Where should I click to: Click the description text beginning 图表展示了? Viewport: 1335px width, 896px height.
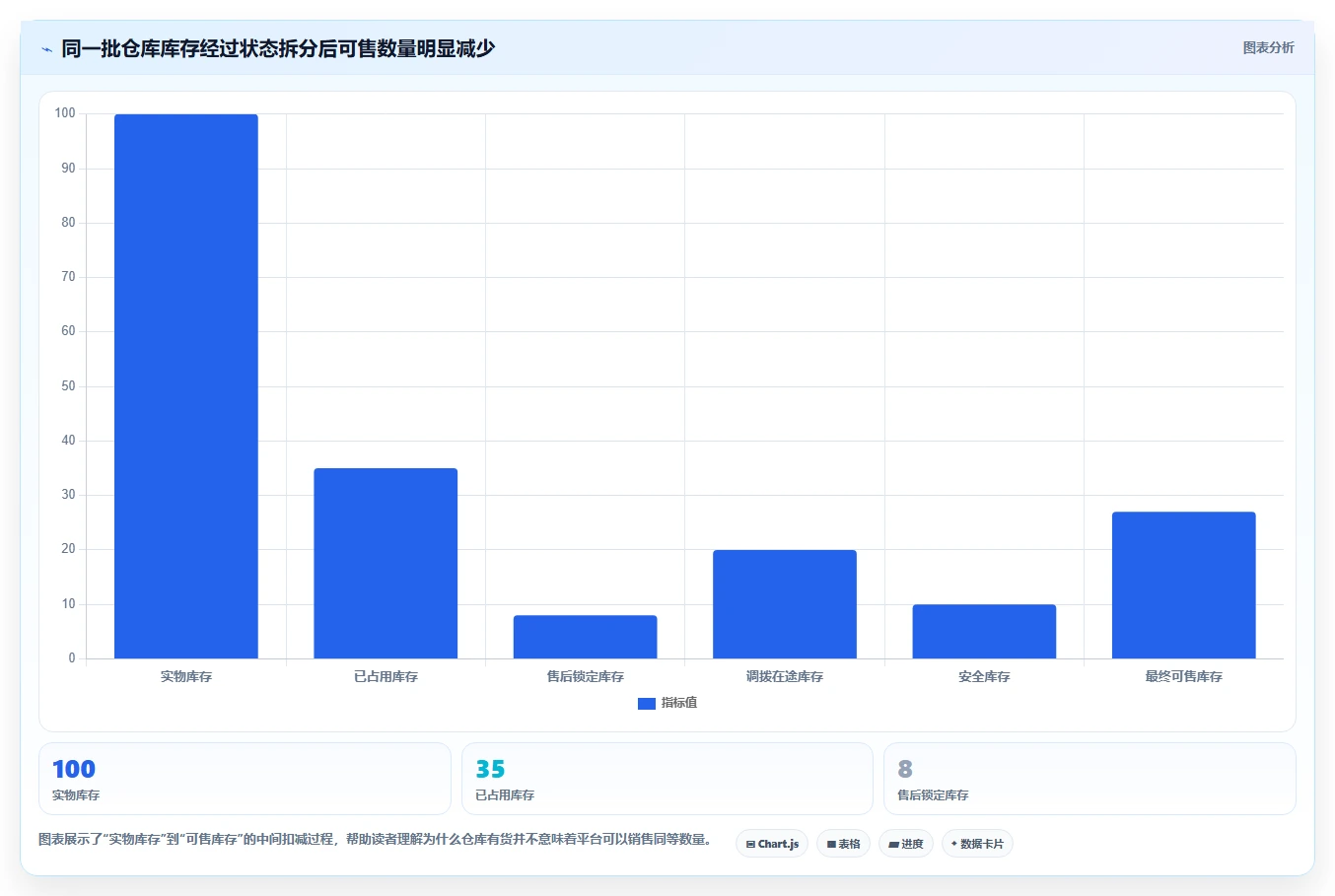[376, 840]
